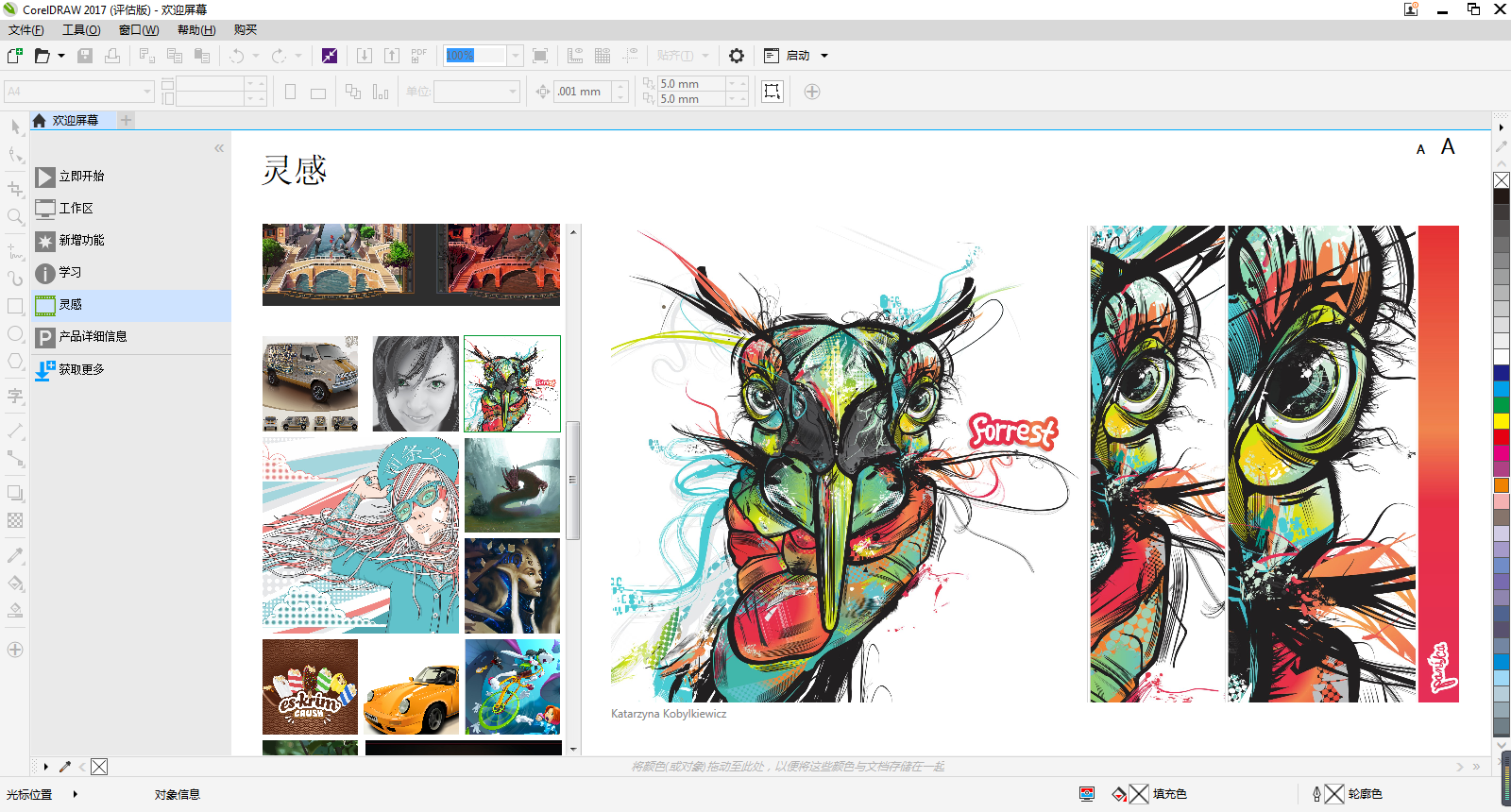The height and width of the screenshot is (812, 1511).
Task: Select the Zoom magnifier tool
Action: tap(15, 217)
